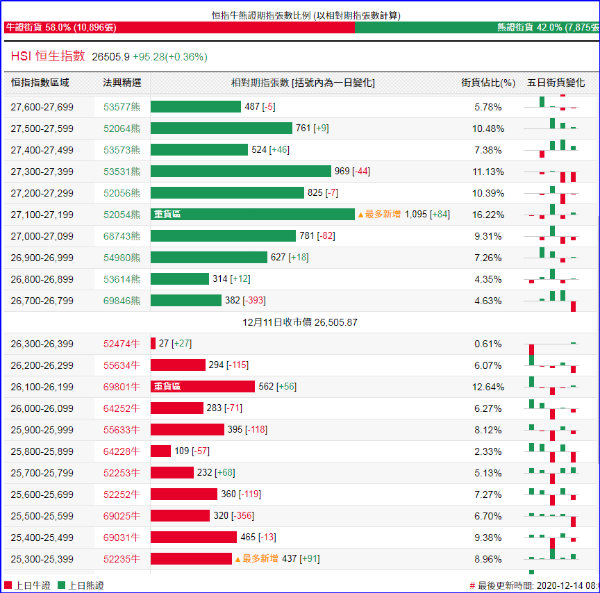Click the 街貨佔比(%) column header
This screenshot has width=600, height=593.
488,82
